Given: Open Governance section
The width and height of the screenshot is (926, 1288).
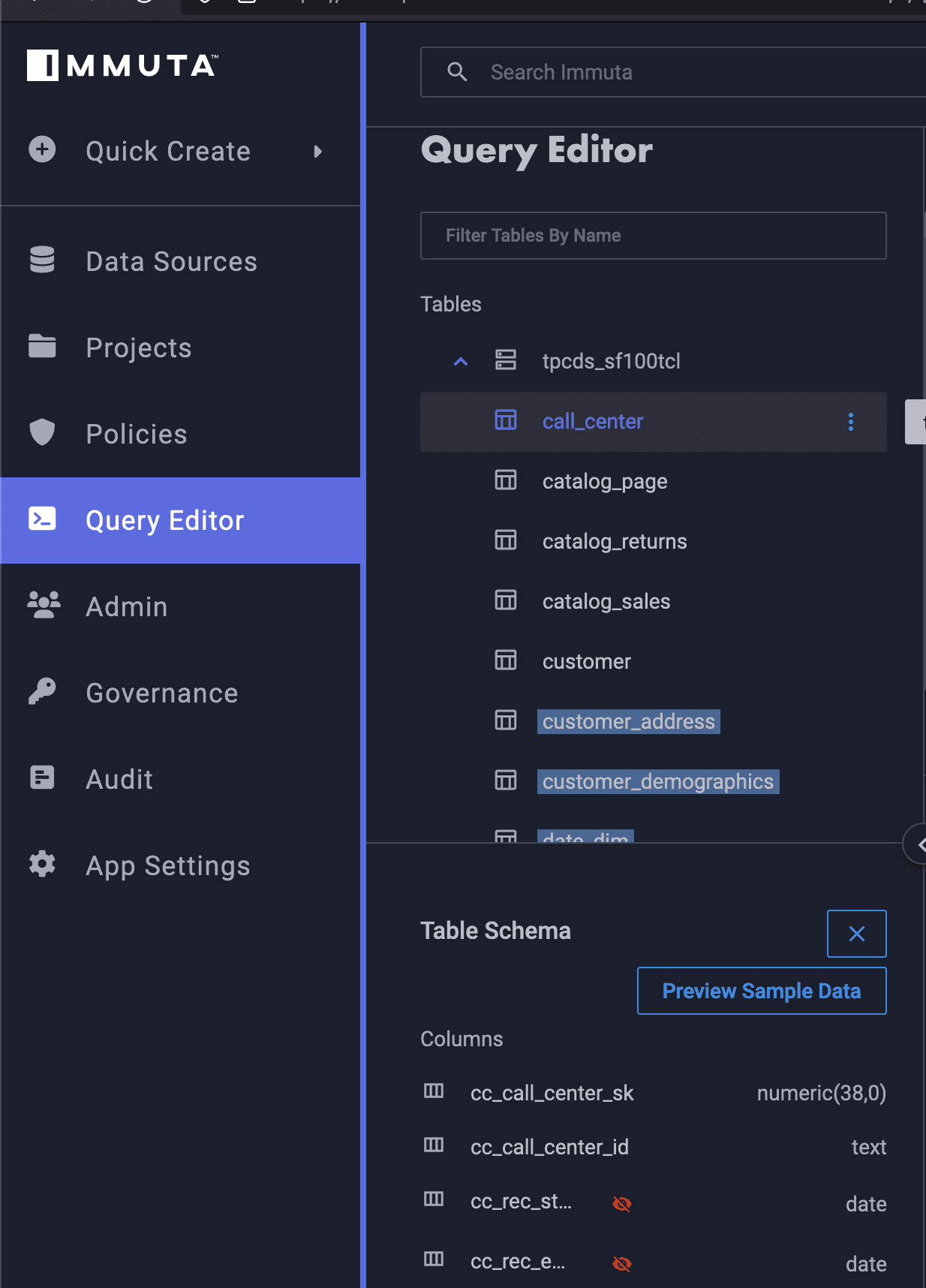Looking at the screenshot, I should click(x=180, y=693).
